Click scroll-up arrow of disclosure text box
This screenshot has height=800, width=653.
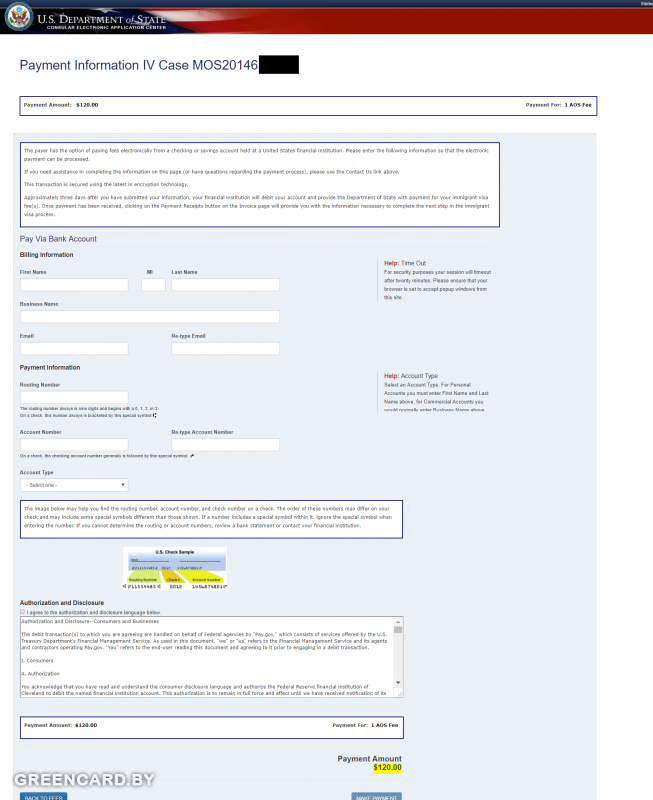click(398, 622)
